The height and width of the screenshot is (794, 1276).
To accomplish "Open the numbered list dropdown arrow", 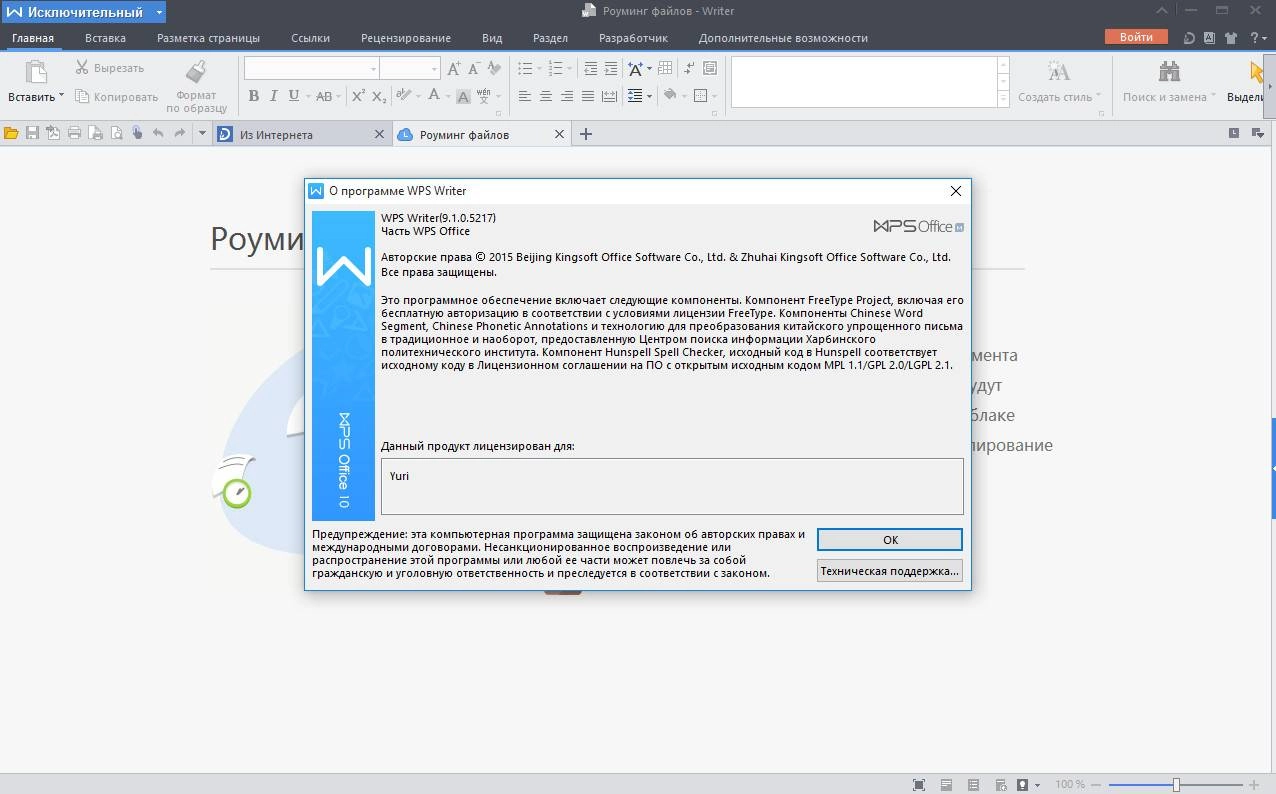I will [569, 69].
